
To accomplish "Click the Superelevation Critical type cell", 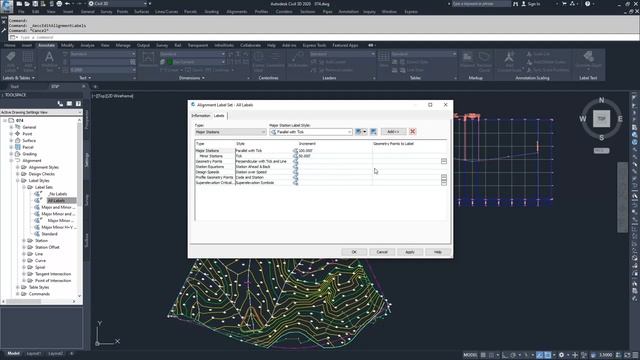I will [x=215, y=182].
